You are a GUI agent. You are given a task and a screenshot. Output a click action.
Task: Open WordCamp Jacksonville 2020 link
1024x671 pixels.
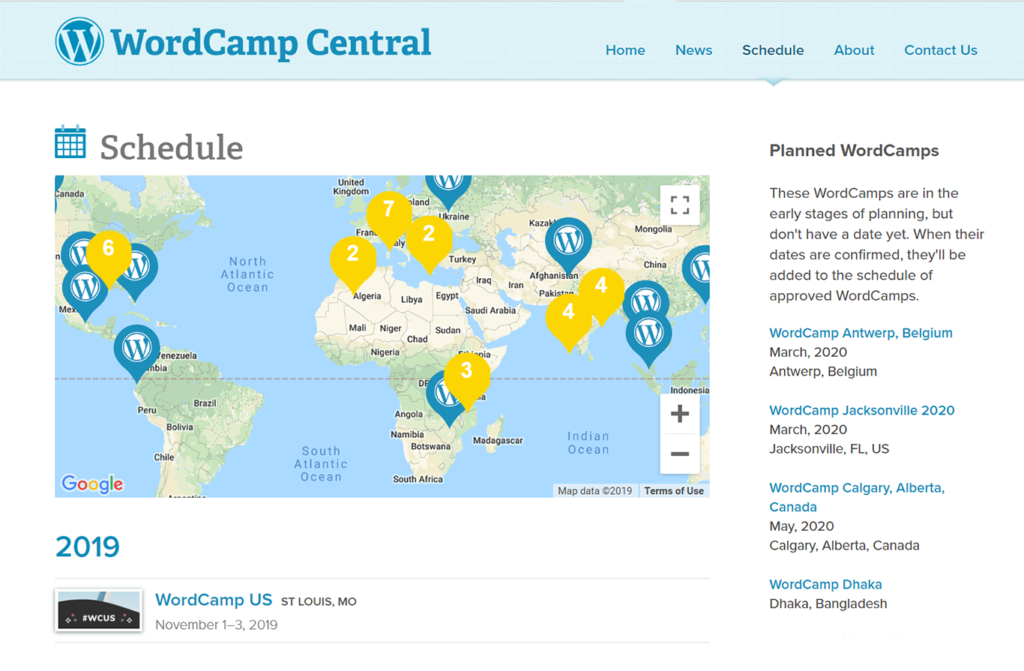coord(861,410)
